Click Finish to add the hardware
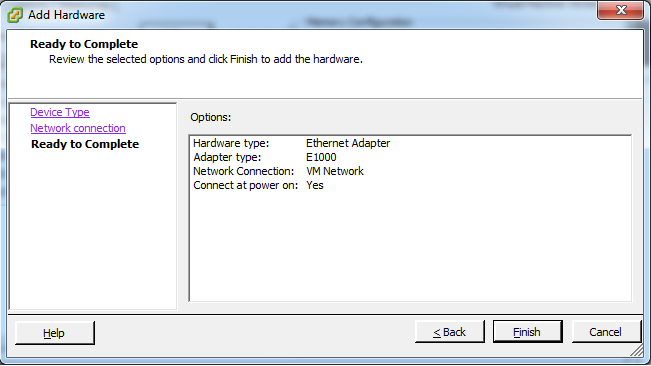Image resolution: width=651 pixels, height=366 pixels. point(527,332)
